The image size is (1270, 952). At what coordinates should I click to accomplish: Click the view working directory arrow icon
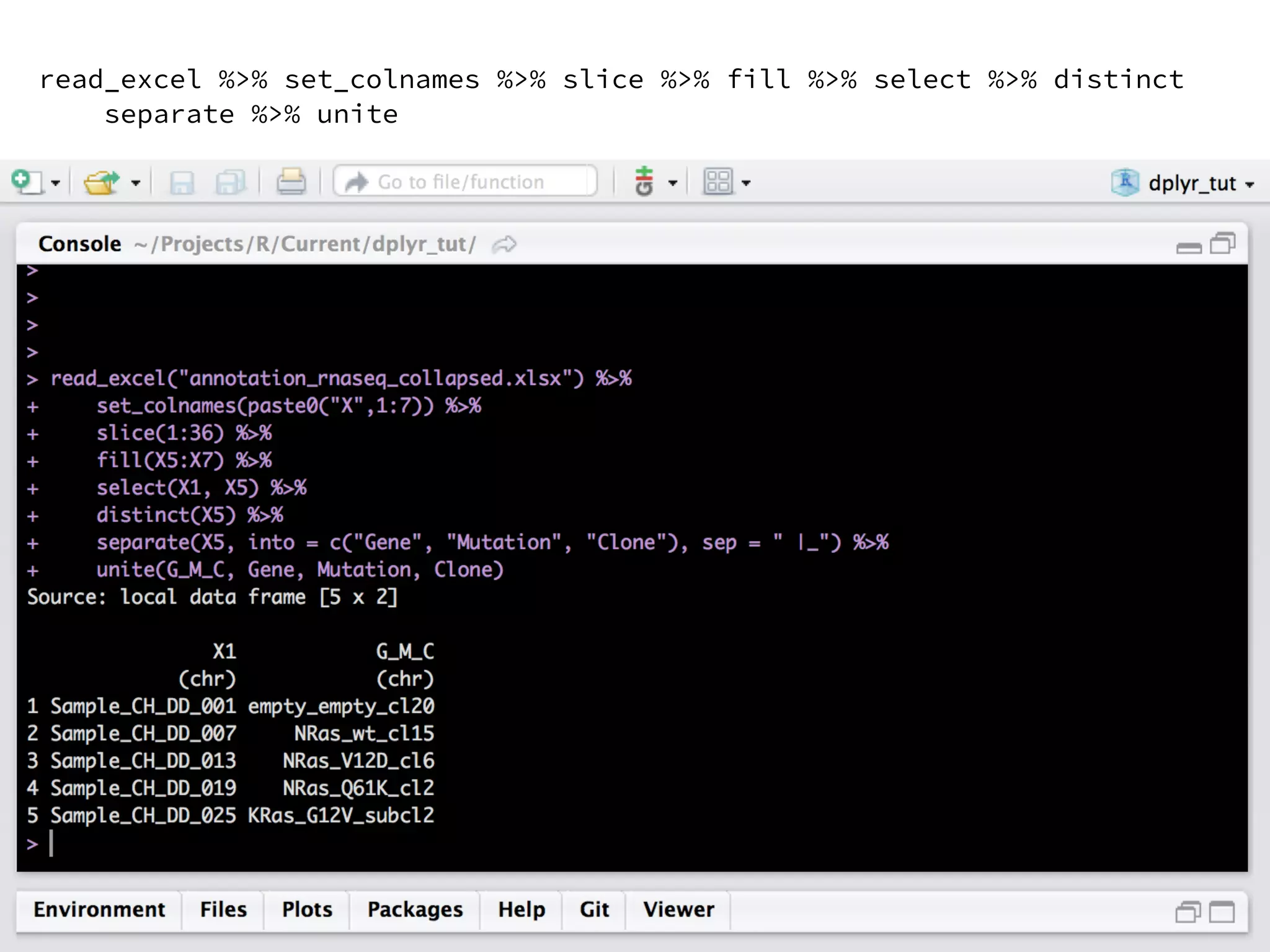coord(504,245)
